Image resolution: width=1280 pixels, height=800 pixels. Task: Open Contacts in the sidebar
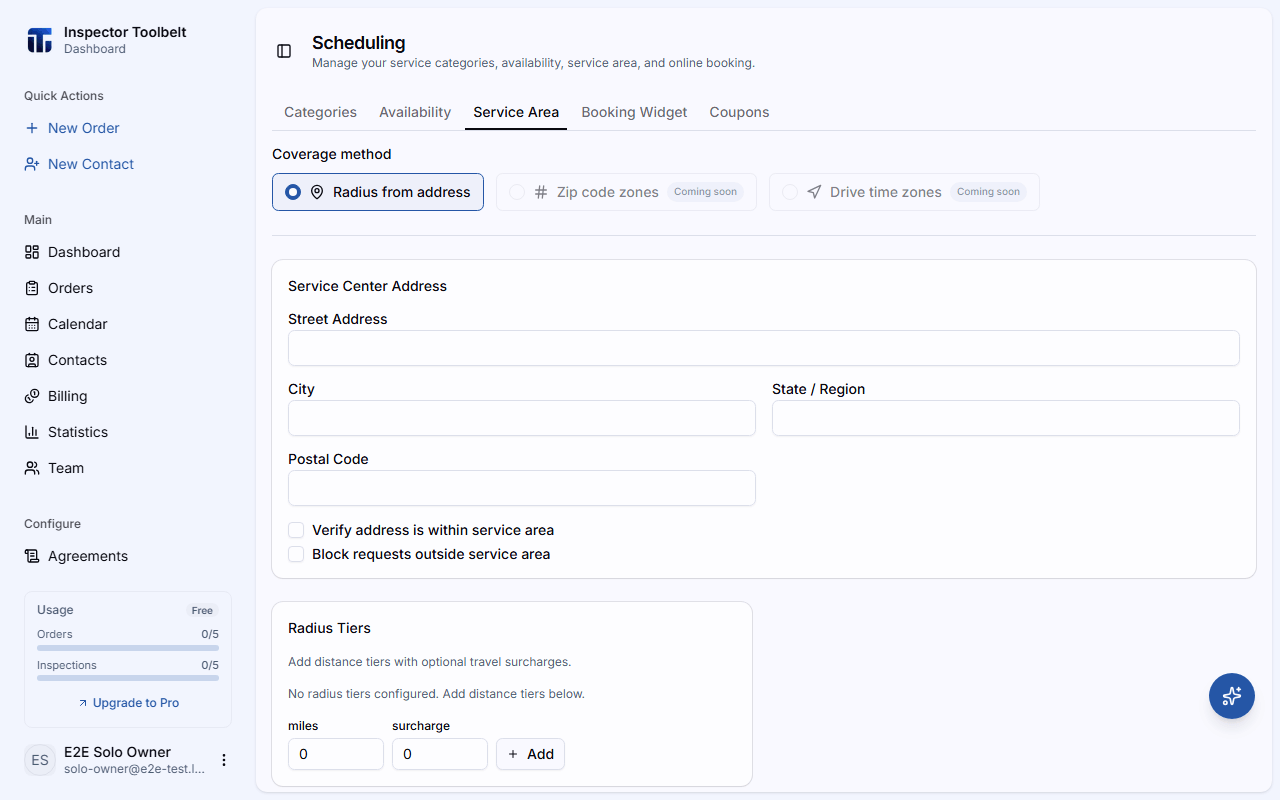point(128,360)
